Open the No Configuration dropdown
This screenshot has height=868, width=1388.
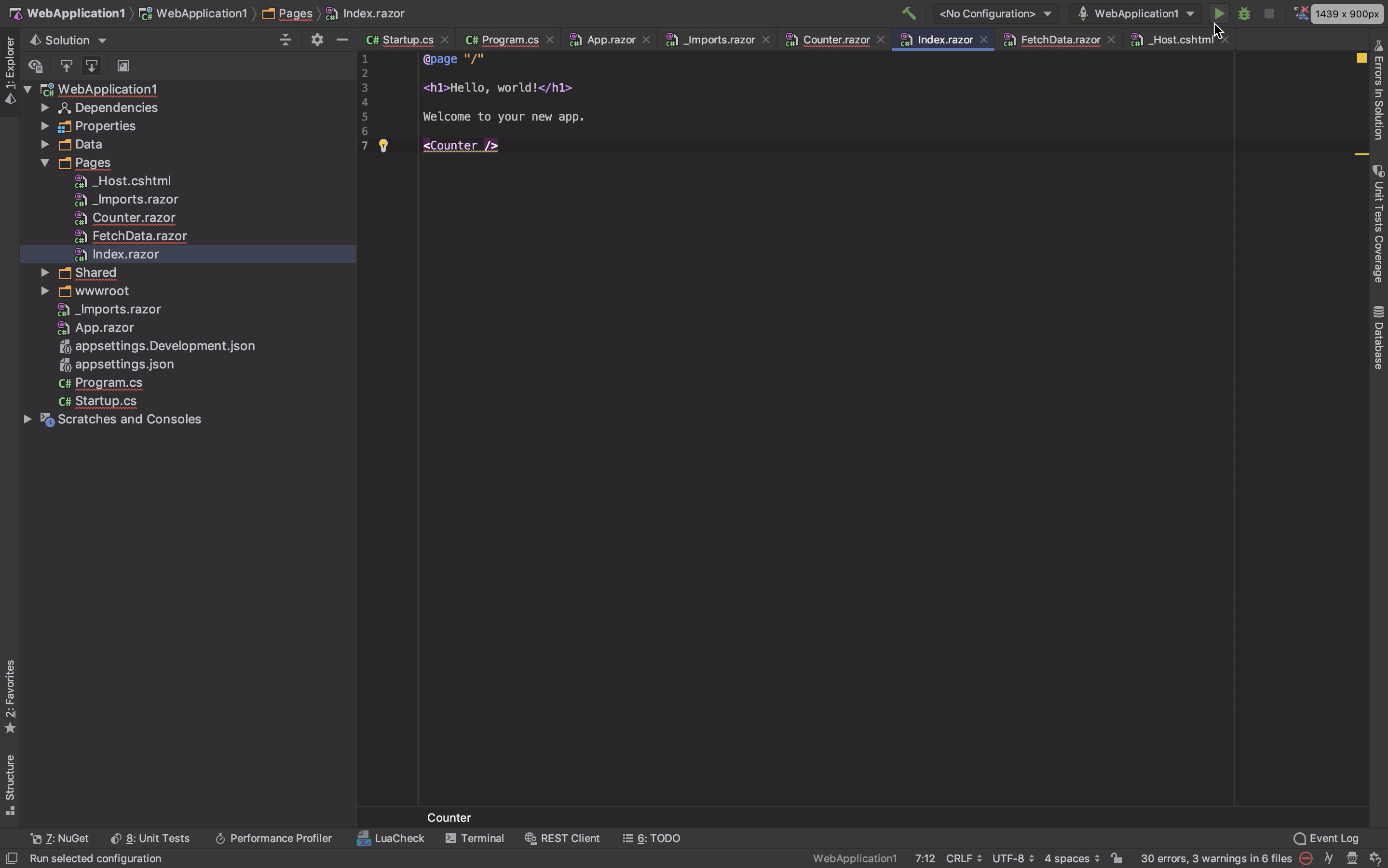(x=995, y=13)
